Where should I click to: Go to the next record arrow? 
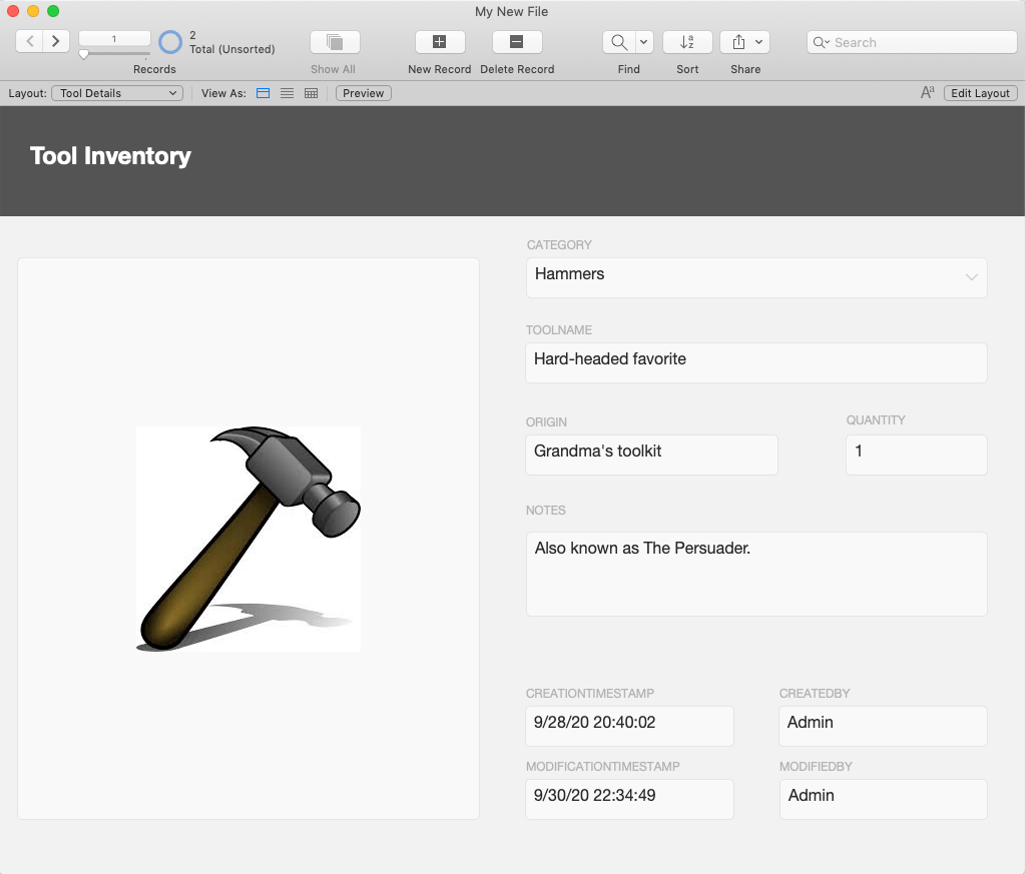pos(56,41)
